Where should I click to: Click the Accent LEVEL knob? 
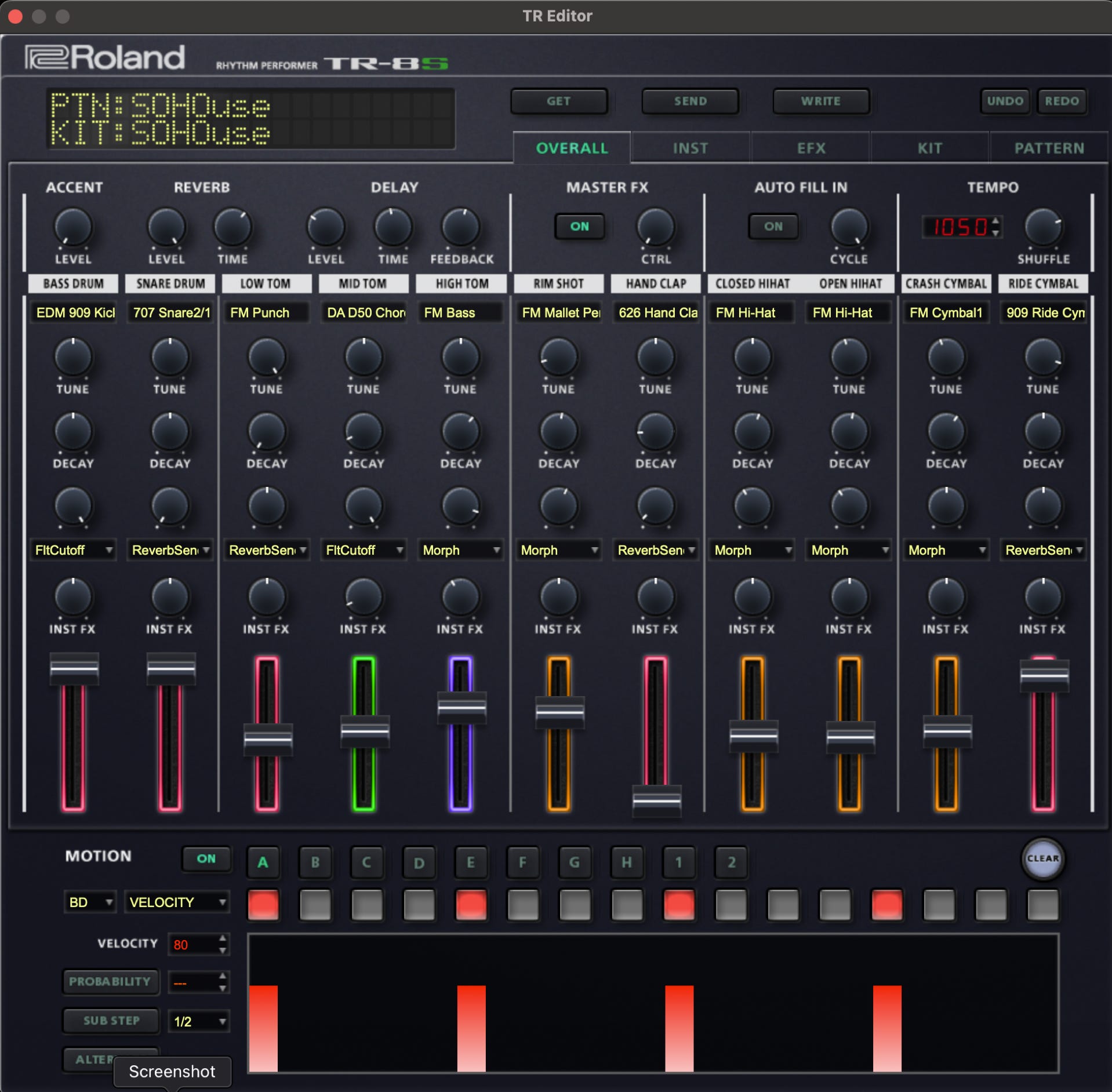point(73,227)
